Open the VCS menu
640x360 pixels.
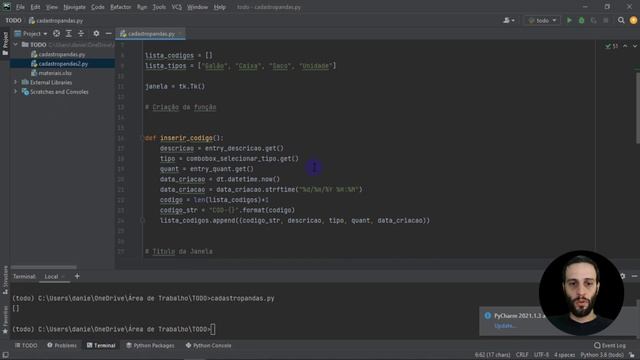click(x=176, y=7)
